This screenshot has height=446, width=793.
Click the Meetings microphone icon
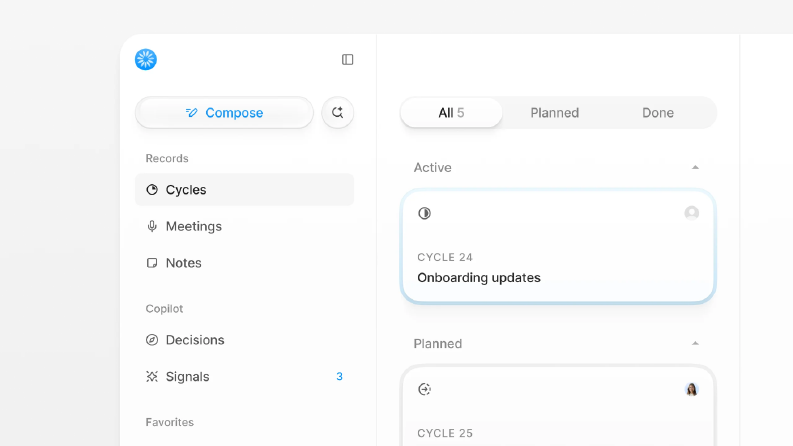(x=152, y=226)
